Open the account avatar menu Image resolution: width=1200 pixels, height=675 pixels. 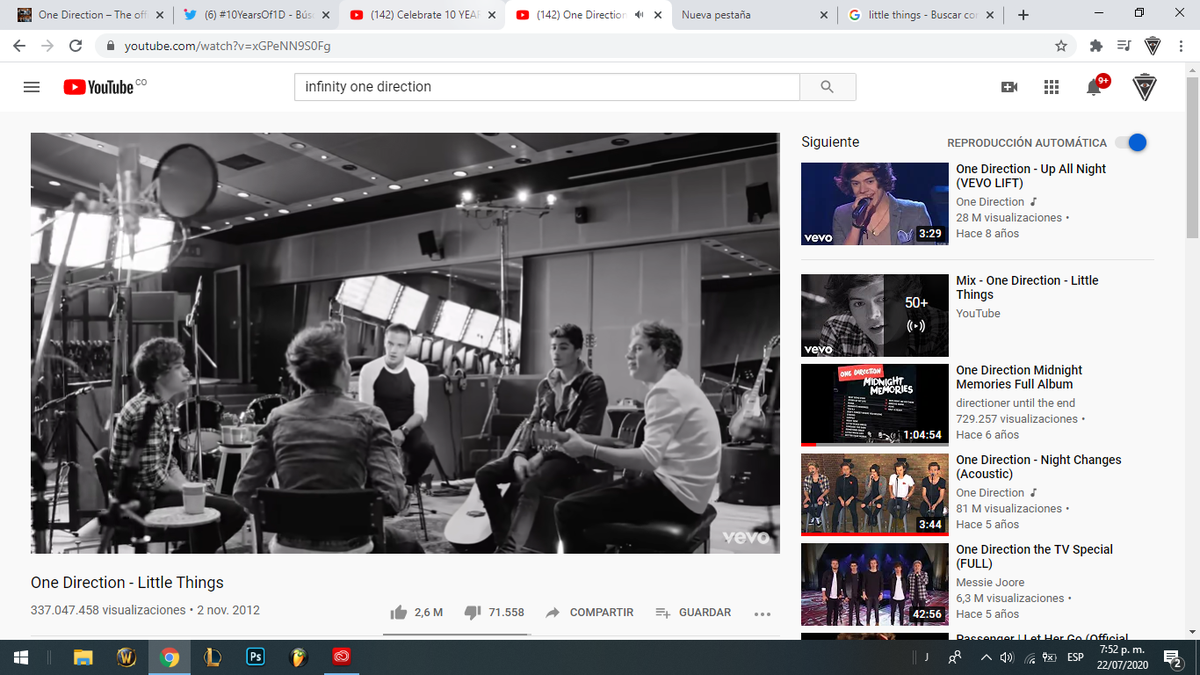(x=1145, y=87)
